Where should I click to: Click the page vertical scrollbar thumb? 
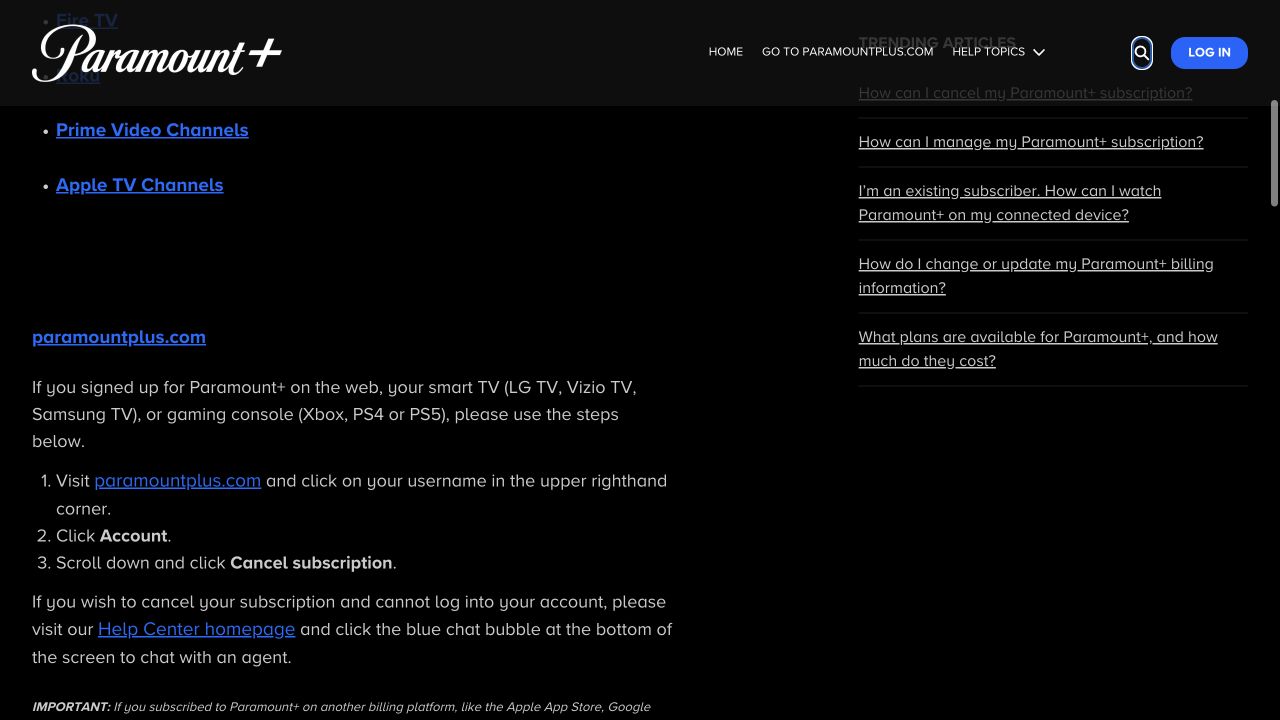[x=1274, y=153]
